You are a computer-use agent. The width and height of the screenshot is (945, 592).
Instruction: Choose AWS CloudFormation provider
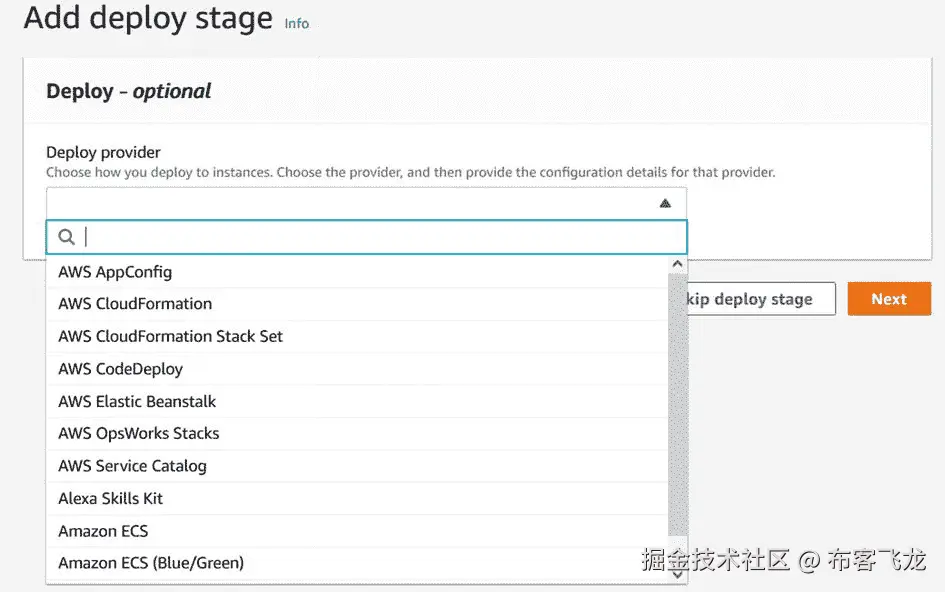(x=135, y=304)
